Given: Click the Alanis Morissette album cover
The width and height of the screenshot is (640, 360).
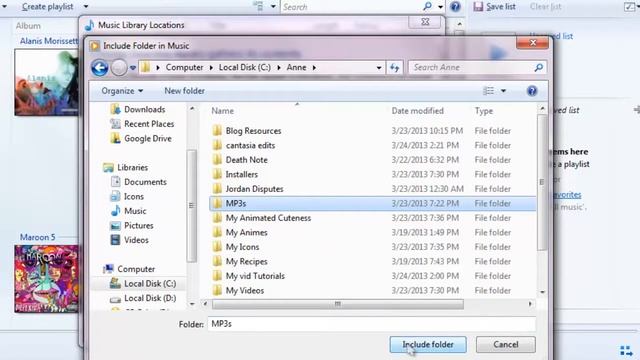Looking at the screenshot, I should pyautogui.click(x=46, y=82).
